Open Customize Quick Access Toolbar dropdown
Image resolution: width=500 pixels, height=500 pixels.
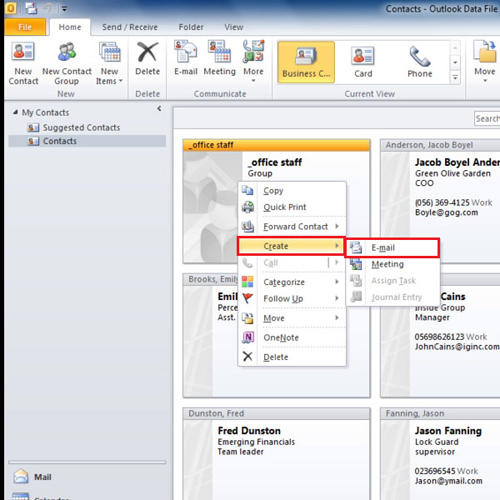[x=64, y=9]
